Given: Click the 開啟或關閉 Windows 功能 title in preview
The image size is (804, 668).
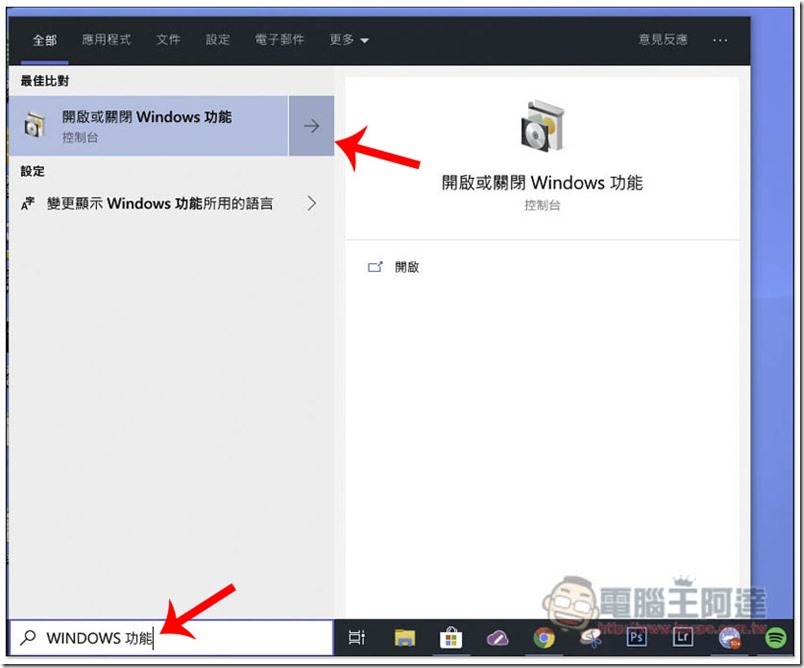Looking at the screenshot, I should coord(542,183).
